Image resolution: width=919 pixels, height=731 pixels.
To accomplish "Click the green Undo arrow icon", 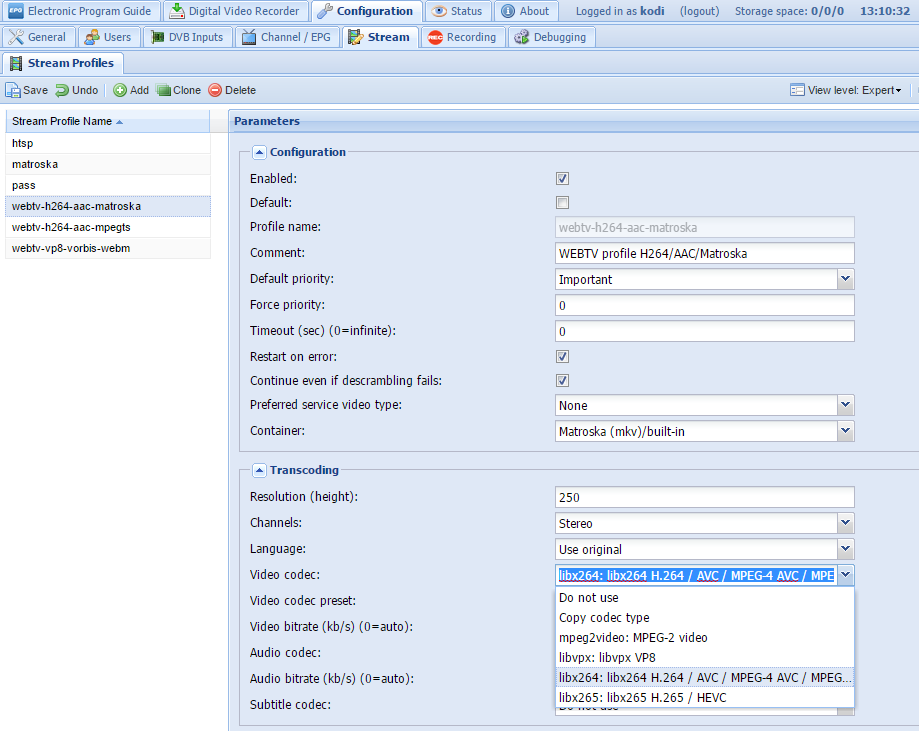I will pyautogui.click(x=62, y=90).
